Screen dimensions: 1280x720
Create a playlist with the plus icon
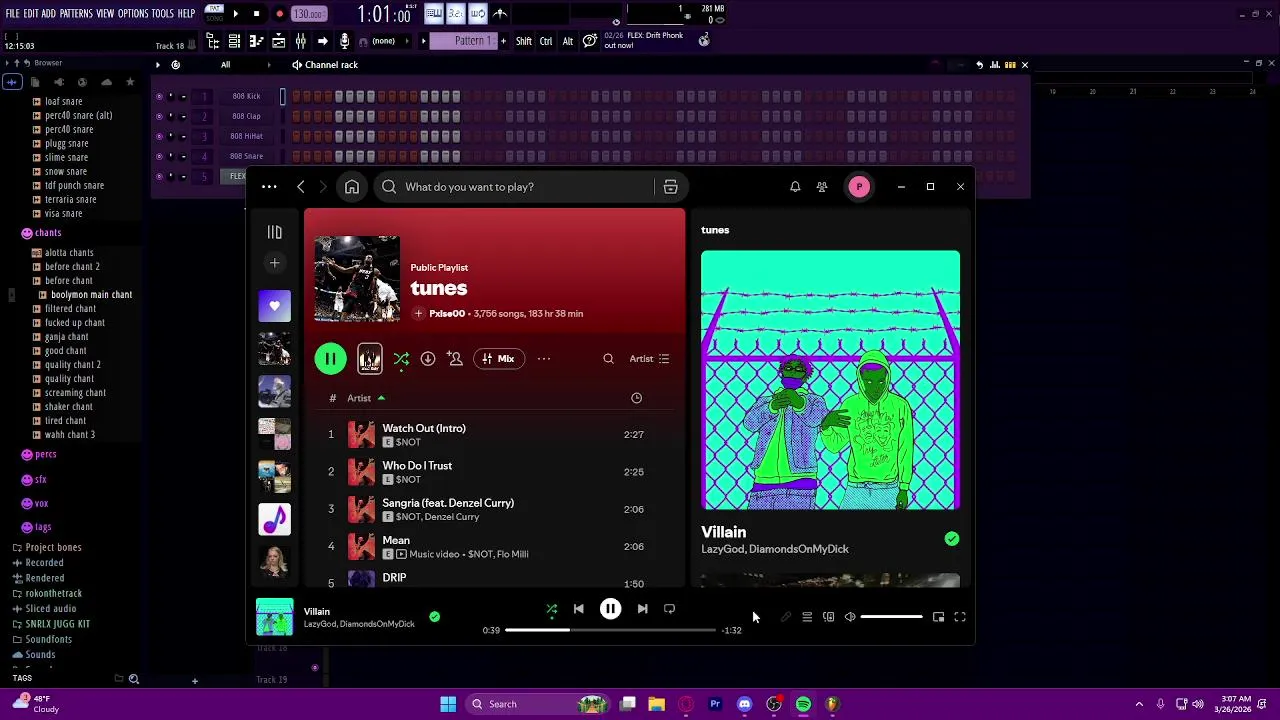[x=274, y=263]
